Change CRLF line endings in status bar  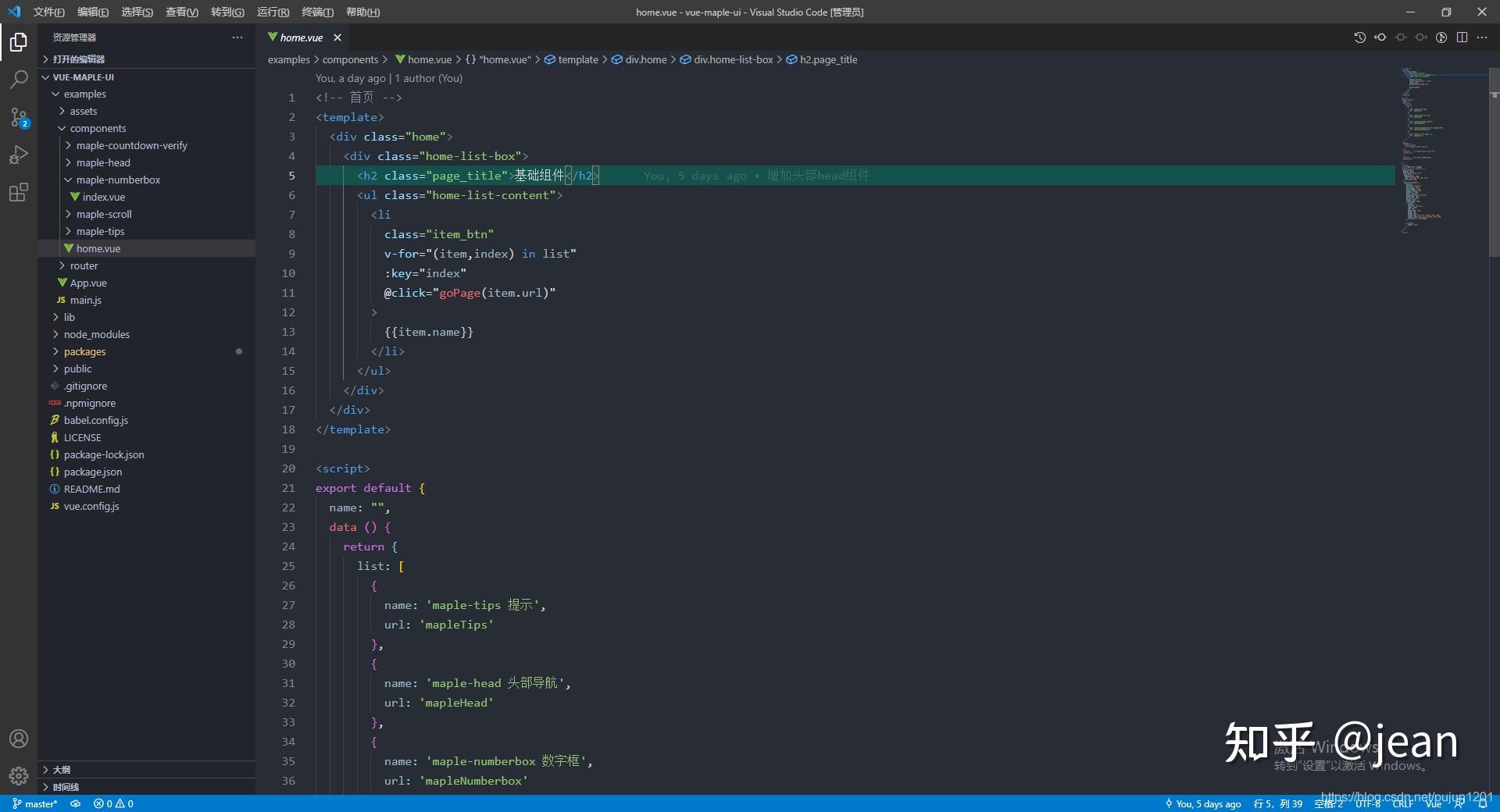coord(1403,803)
